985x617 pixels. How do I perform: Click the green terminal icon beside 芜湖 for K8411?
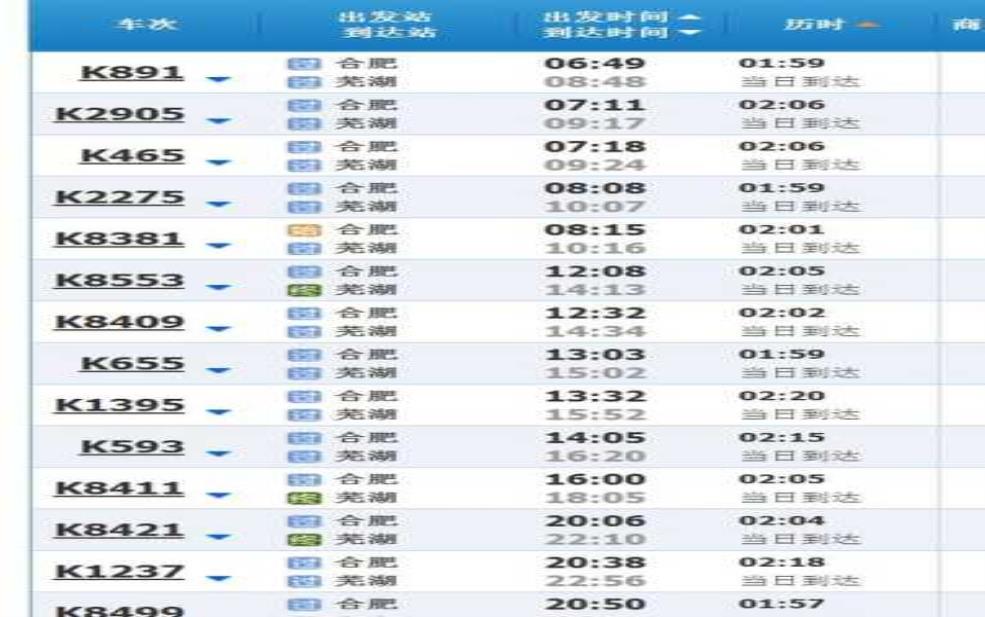pyautogui.click(x=296, y=498)
